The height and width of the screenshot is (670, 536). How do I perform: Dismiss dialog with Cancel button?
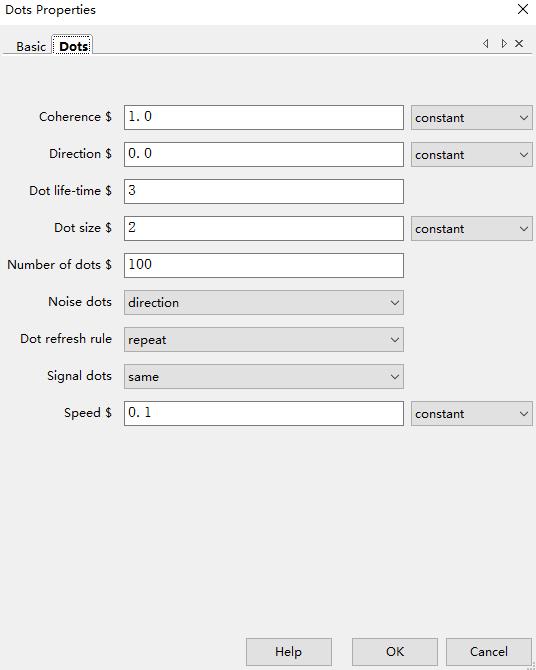point(489,652)
